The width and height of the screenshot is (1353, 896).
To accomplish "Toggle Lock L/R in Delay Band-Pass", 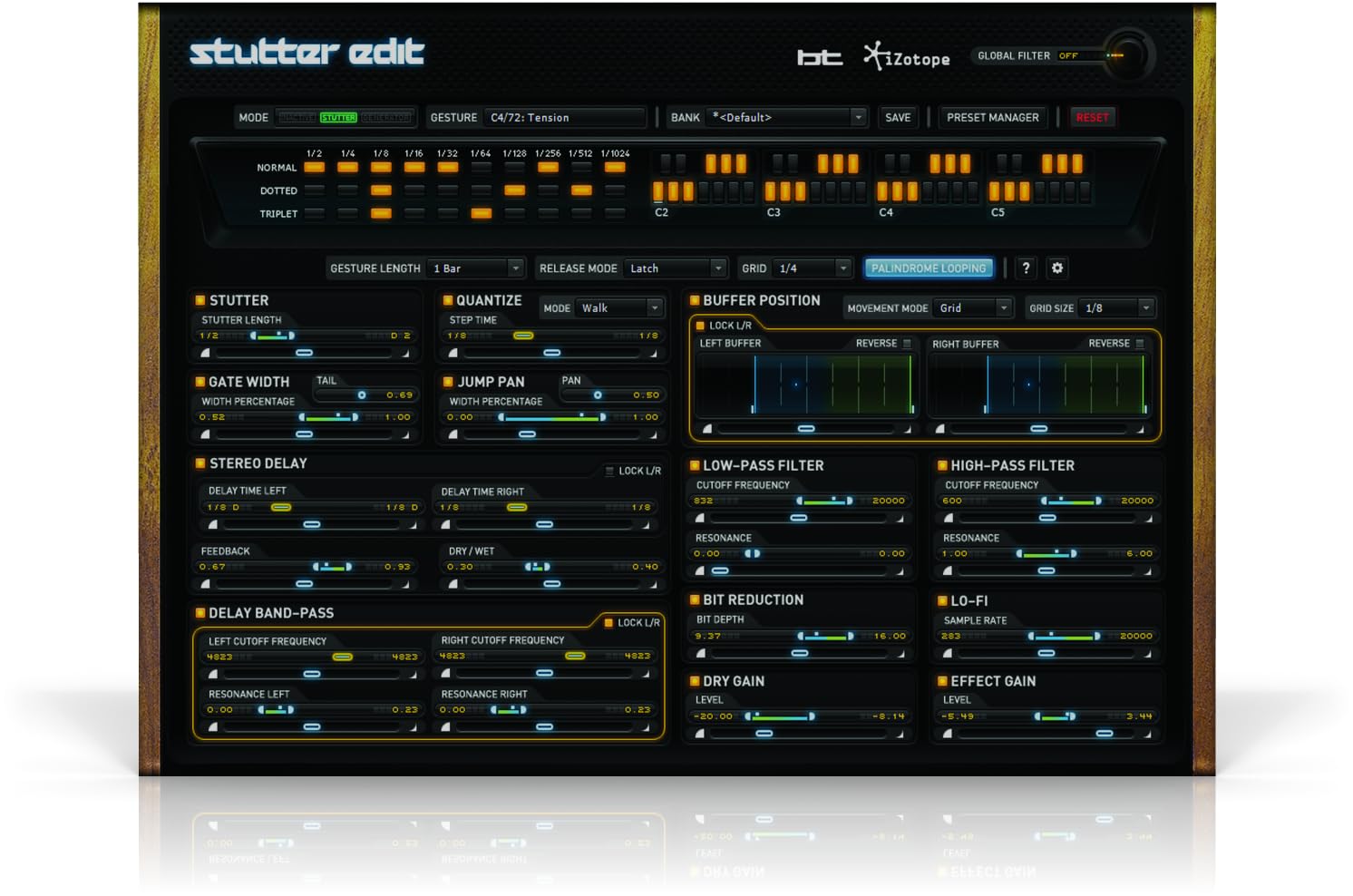I will point(608,623).
